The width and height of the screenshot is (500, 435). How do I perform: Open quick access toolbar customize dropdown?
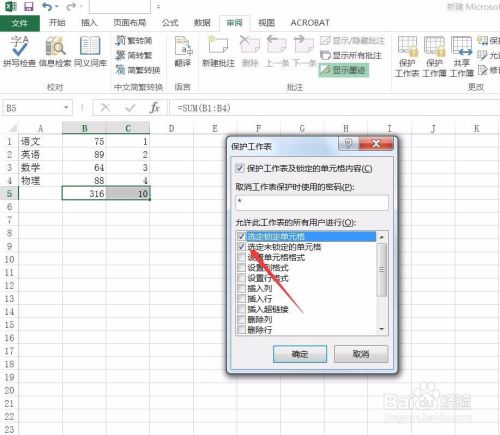pyautogui.click(x=158, y=7)
